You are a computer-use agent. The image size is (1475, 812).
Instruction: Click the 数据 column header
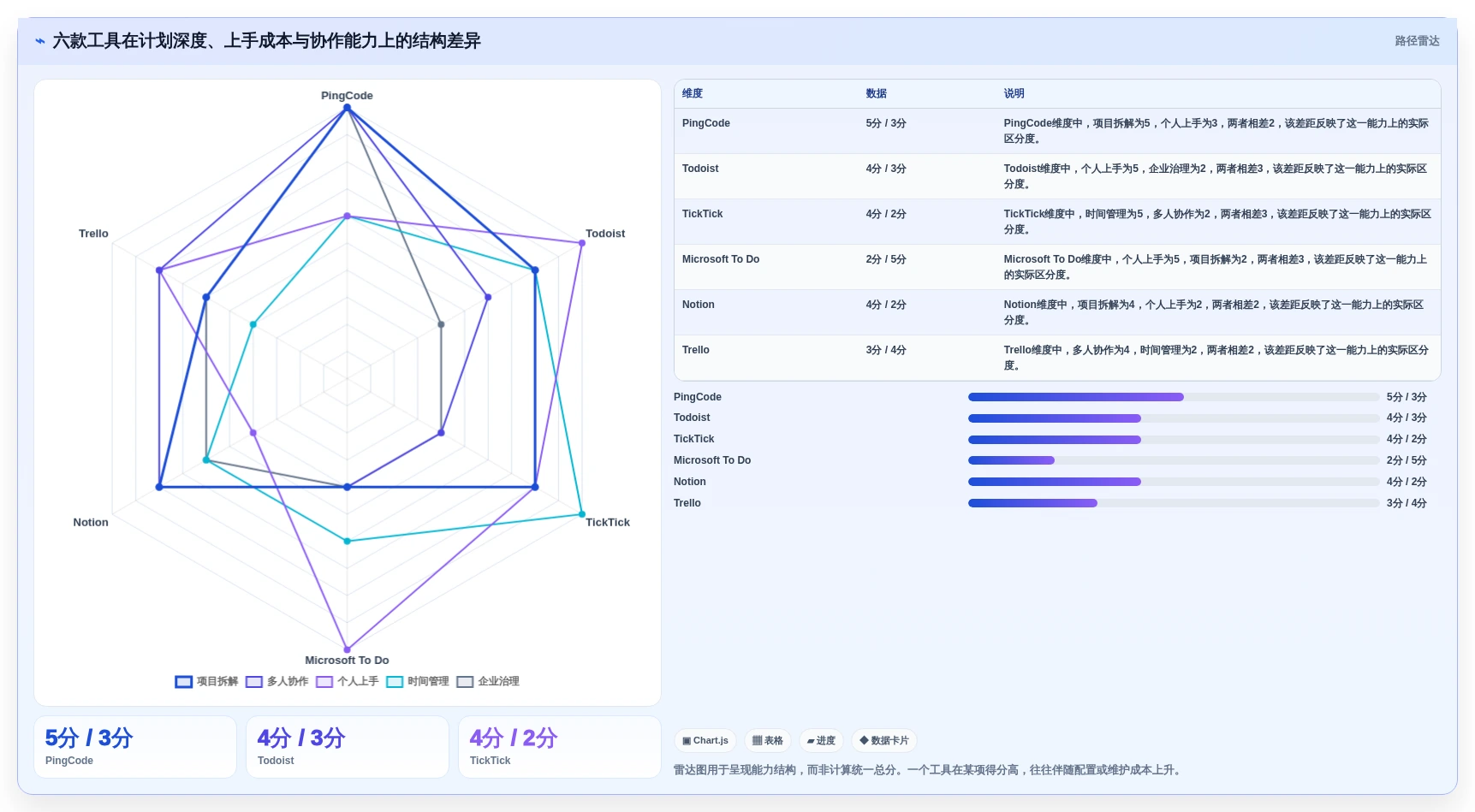[x=876, y=94]
